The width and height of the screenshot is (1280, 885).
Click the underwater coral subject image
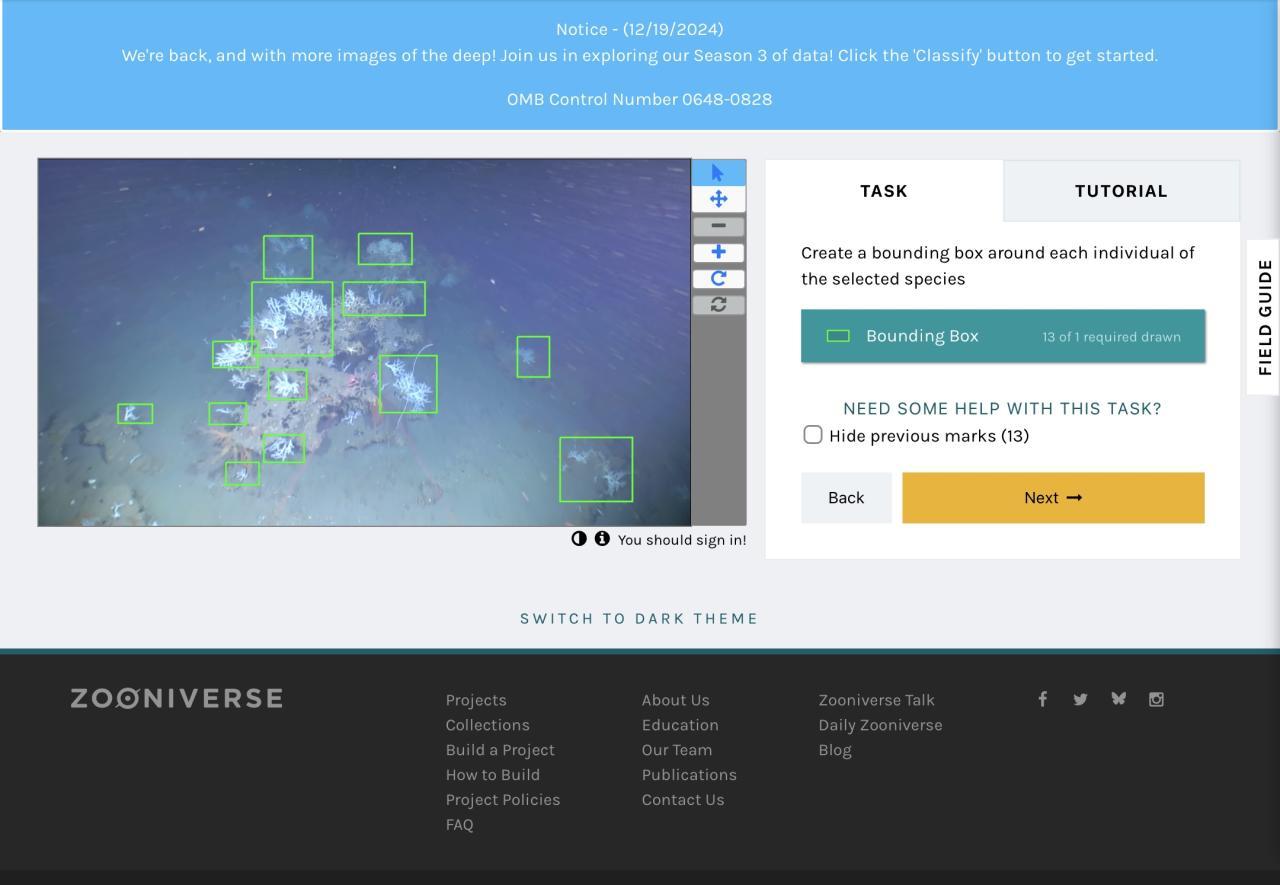[x=364, y=342]
